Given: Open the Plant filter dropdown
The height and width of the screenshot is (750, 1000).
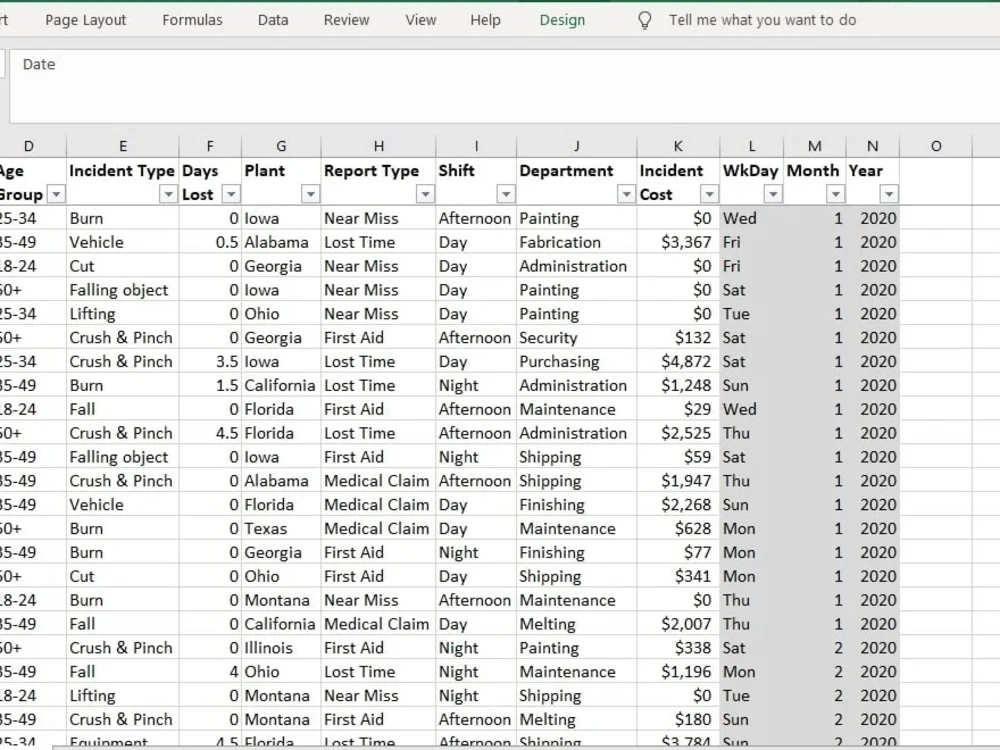Looking at the screenshot, I should pos(310,194).
